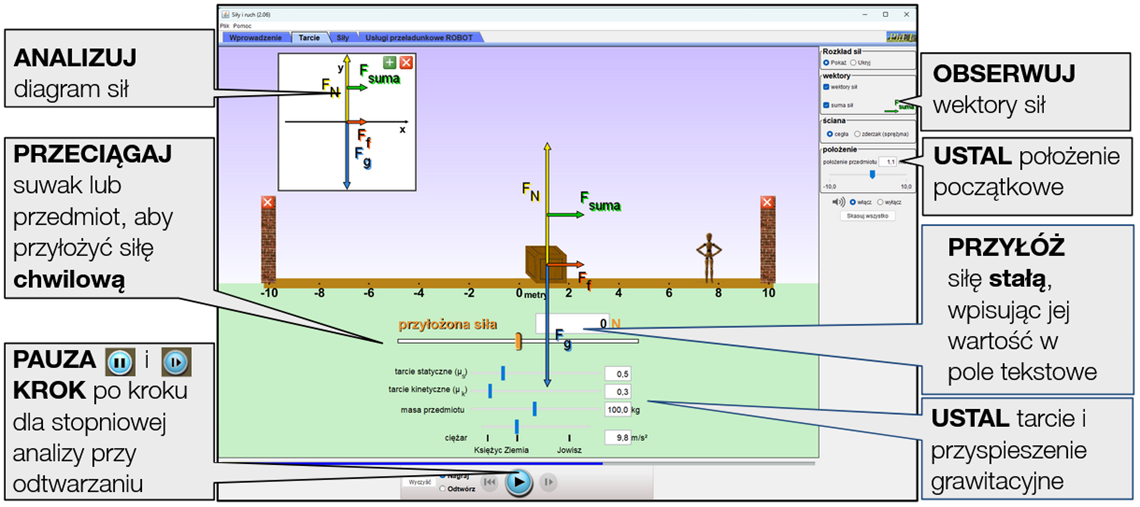The width and height of the screenshot is (1140, 507).
Task: Click the wooden crate object
Action: 545,263
